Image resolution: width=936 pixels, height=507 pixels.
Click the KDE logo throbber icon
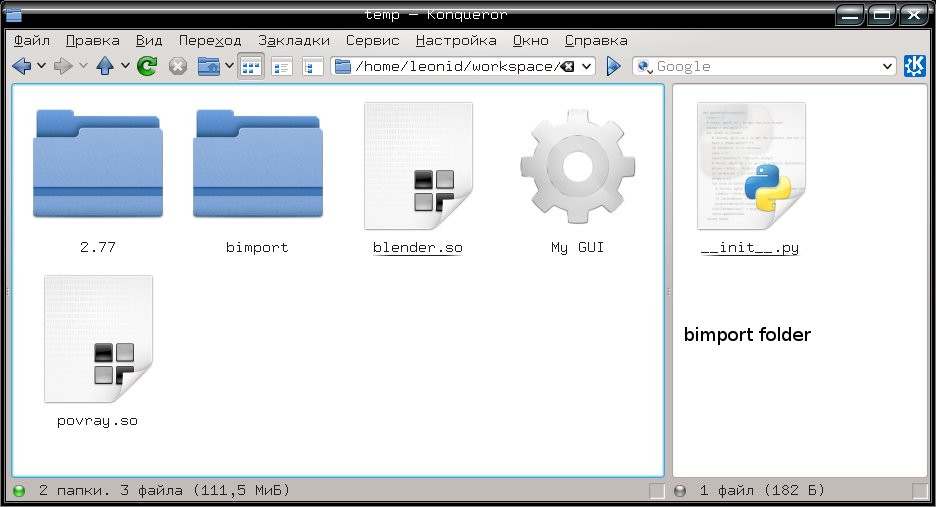coord(914,66)
